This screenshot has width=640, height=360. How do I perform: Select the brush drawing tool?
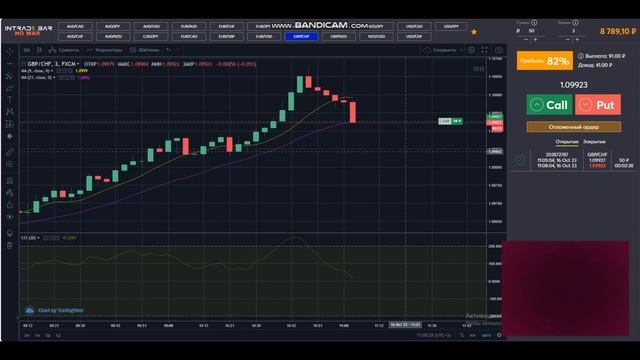[10, 88]
